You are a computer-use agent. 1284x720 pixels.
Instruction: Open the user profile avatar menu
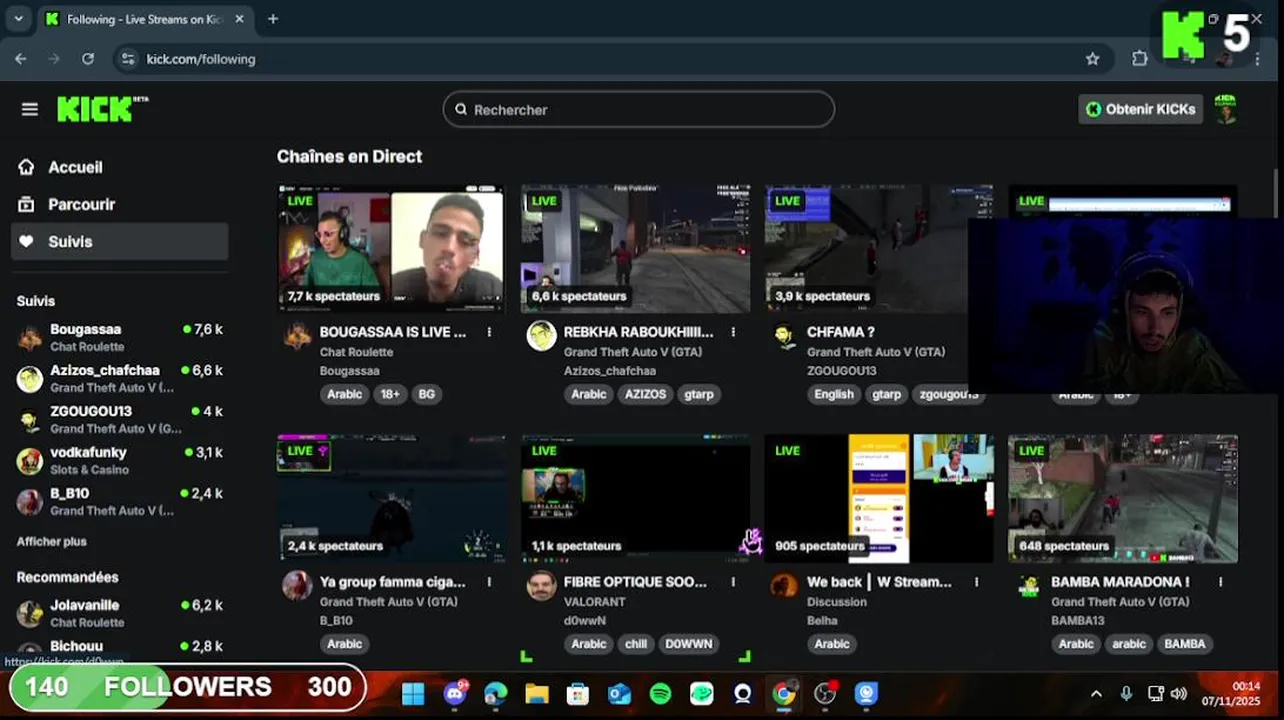point(1225,109)
